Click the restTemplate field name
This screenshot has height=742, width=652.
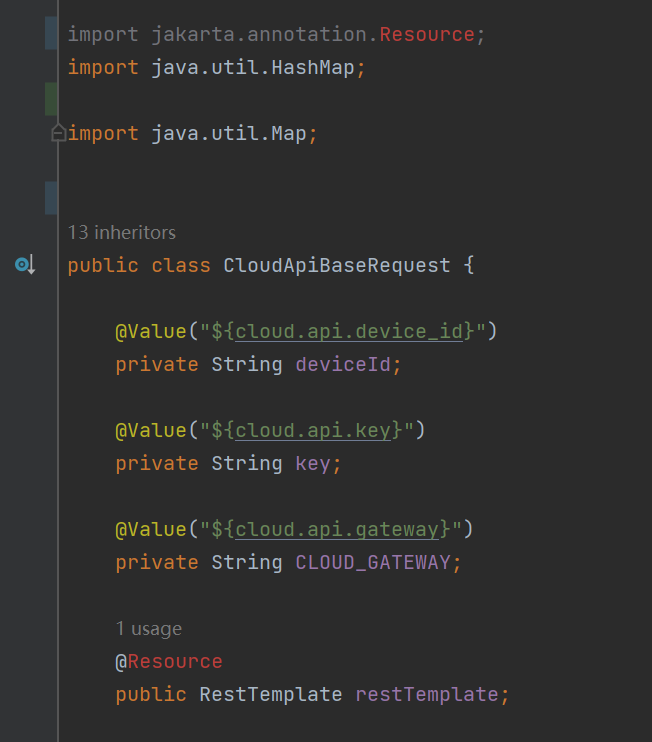point(427,695)
